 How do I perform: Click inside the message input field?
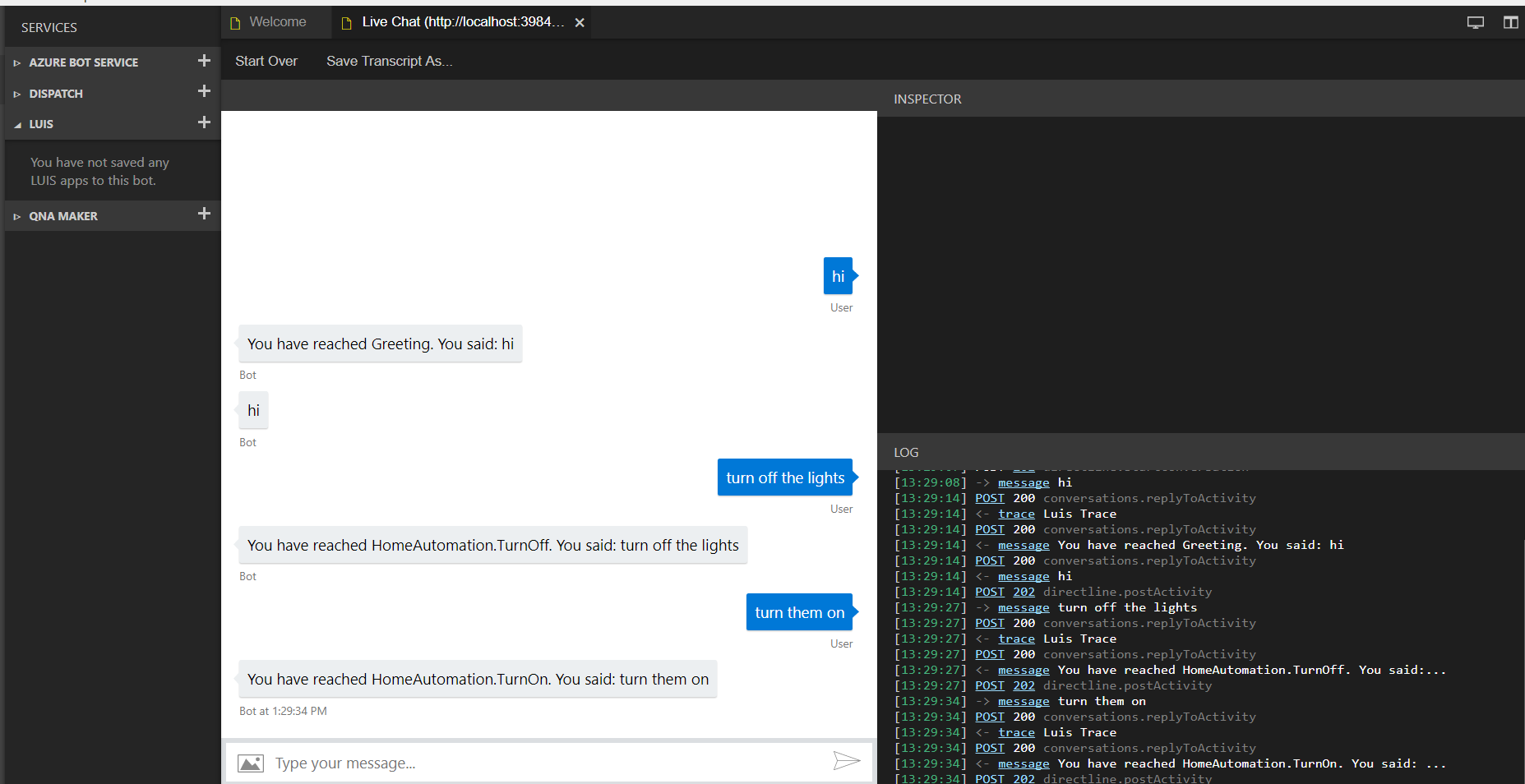(x=493, y=762)
